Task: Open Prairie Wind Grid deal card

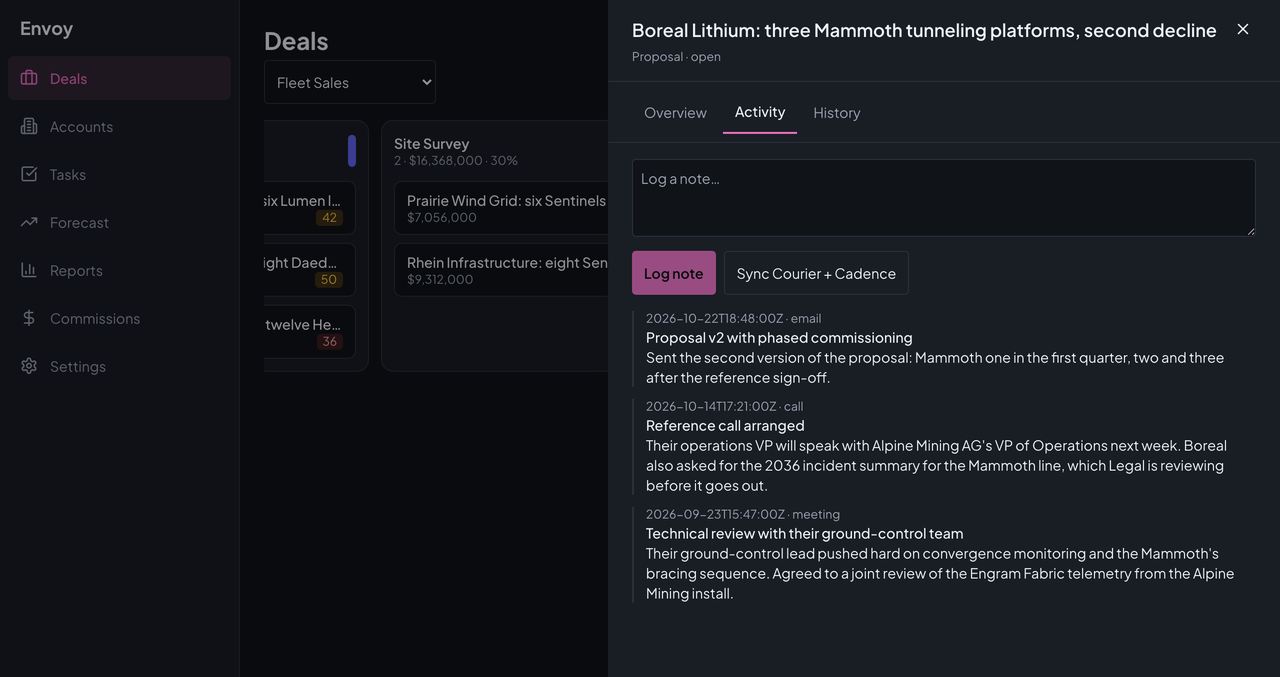Action: [501, 208]
